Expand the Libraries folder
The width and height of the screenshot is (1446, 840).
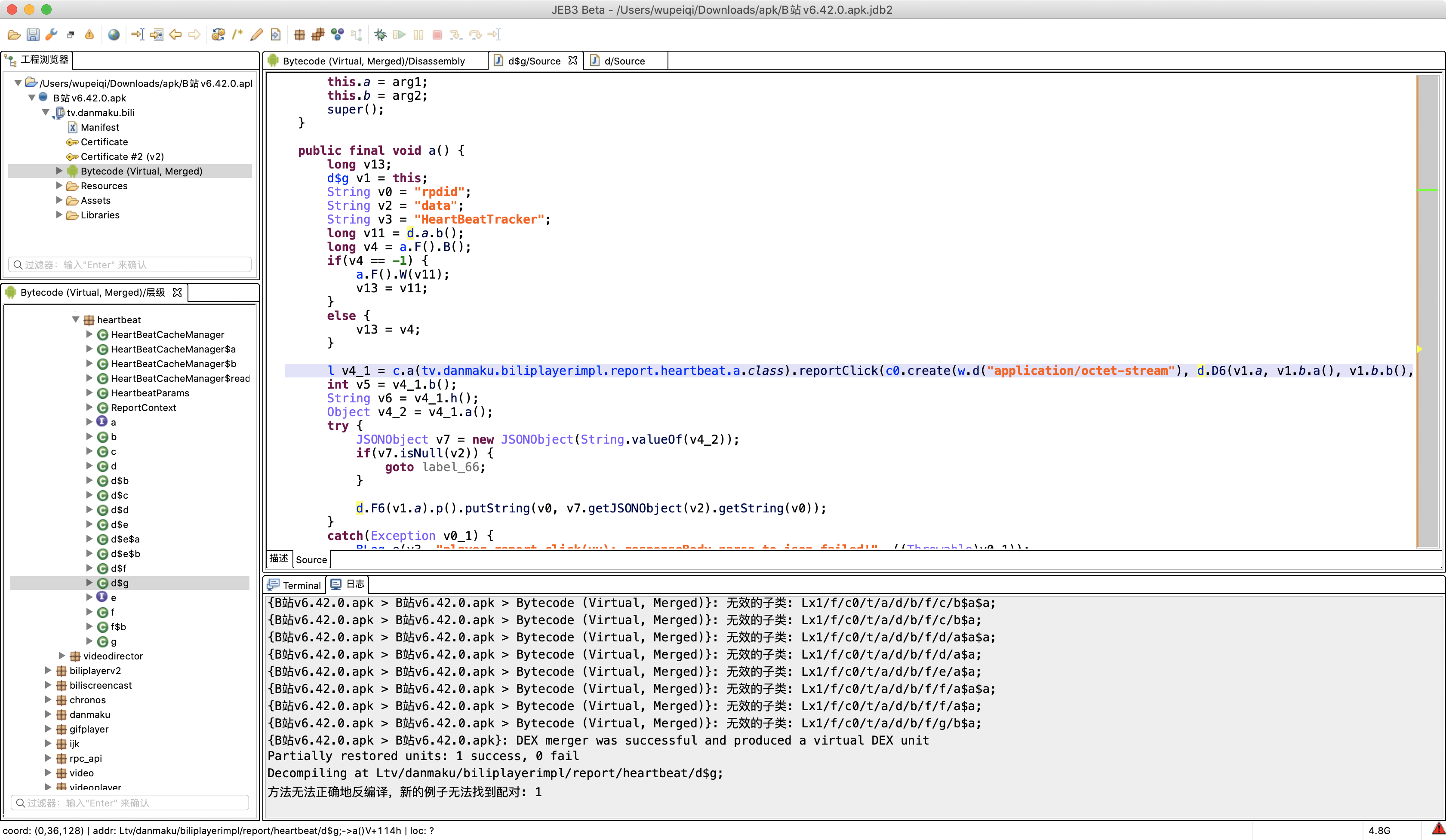point(59,215)
